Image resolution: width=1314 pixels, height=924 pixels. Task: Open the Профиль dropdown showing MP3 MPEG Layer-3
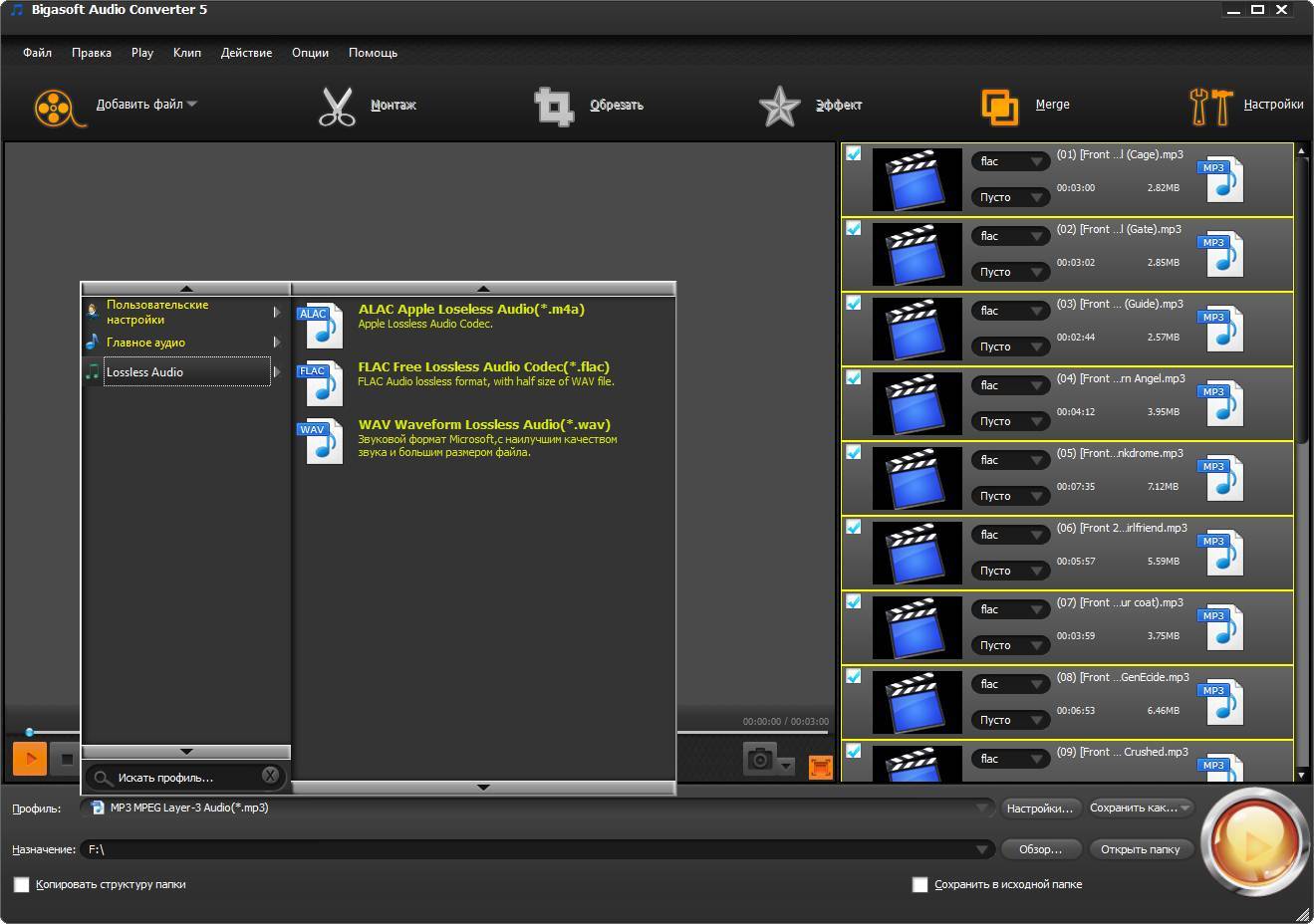click(537, 808)
